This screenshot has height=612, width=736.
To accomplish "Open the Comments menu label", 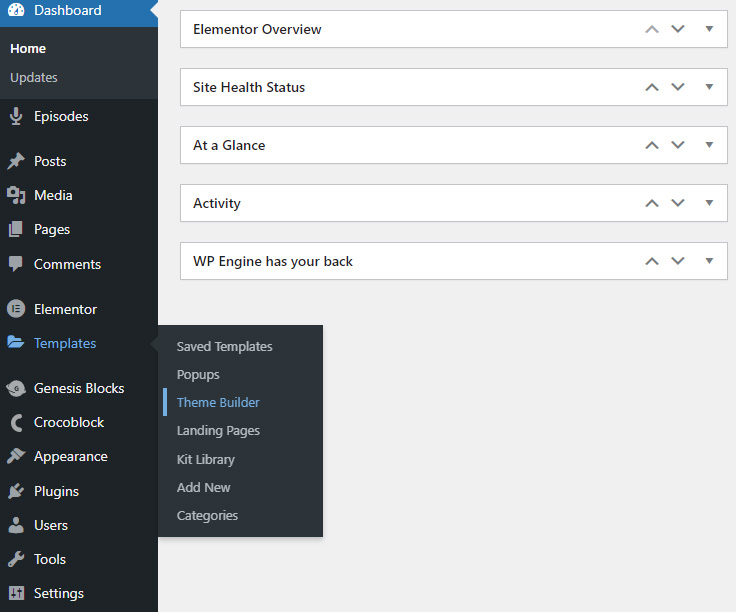I will tap(67, 264).
